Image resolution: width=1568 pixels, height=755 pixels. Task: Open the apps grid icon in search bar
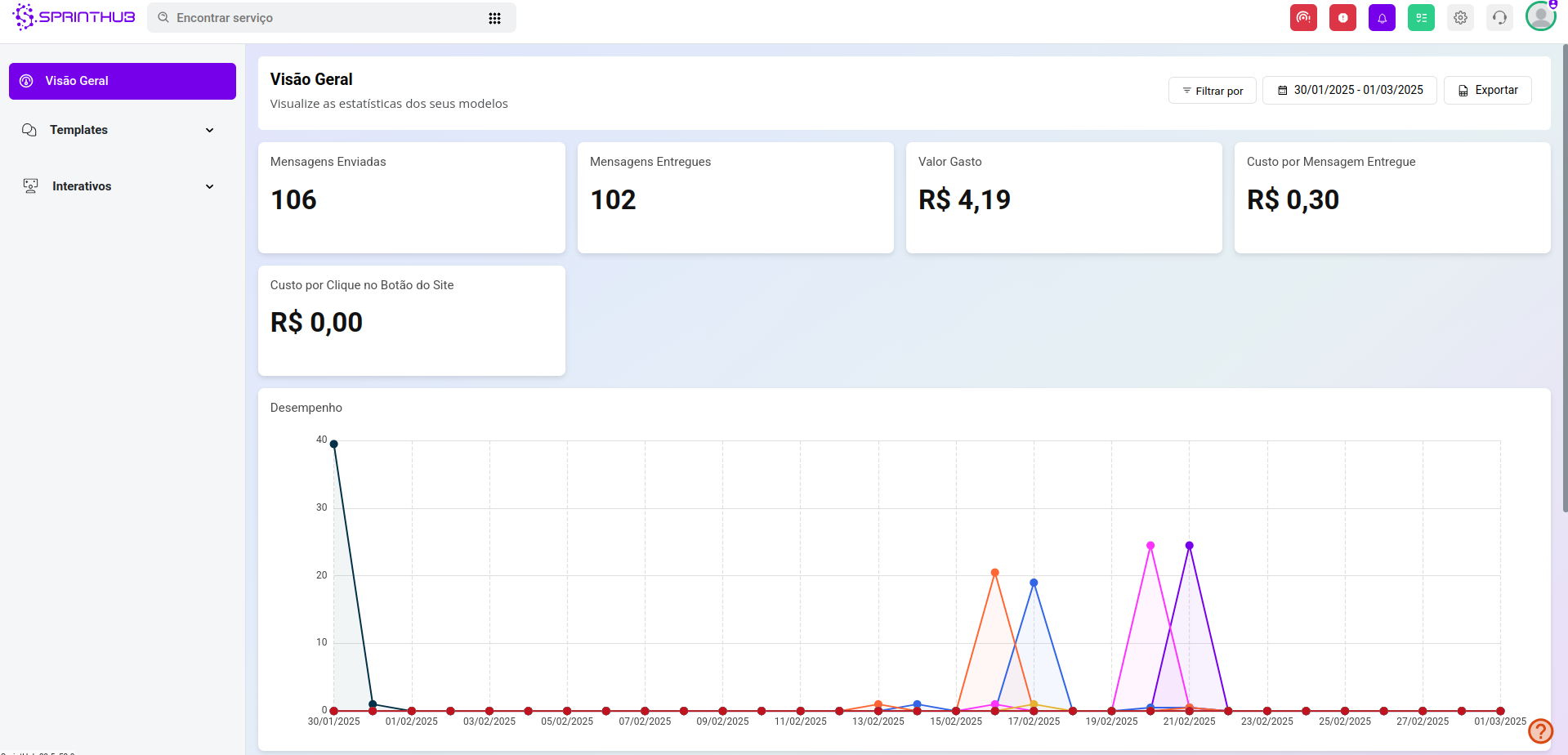click(x=494, y=18)
